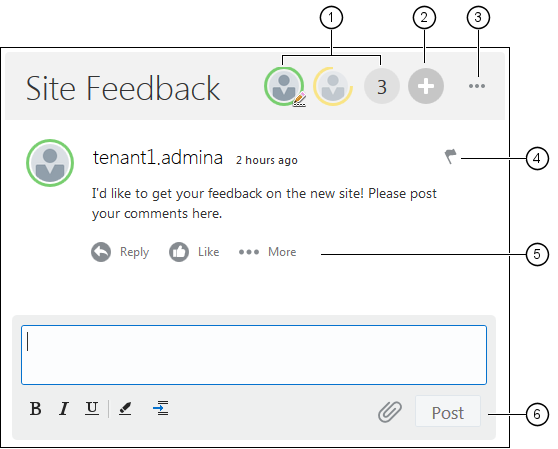Flag the tenant1.admina message
The height and width of the screenshot is (449, 558).
(x=450, y=156)
